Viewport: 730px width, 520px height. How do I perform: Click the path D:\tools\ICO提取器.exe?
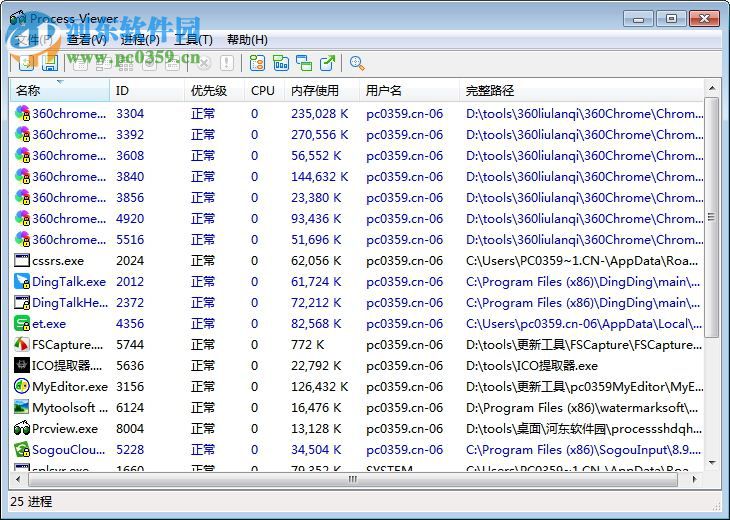[x=532, y=365]
